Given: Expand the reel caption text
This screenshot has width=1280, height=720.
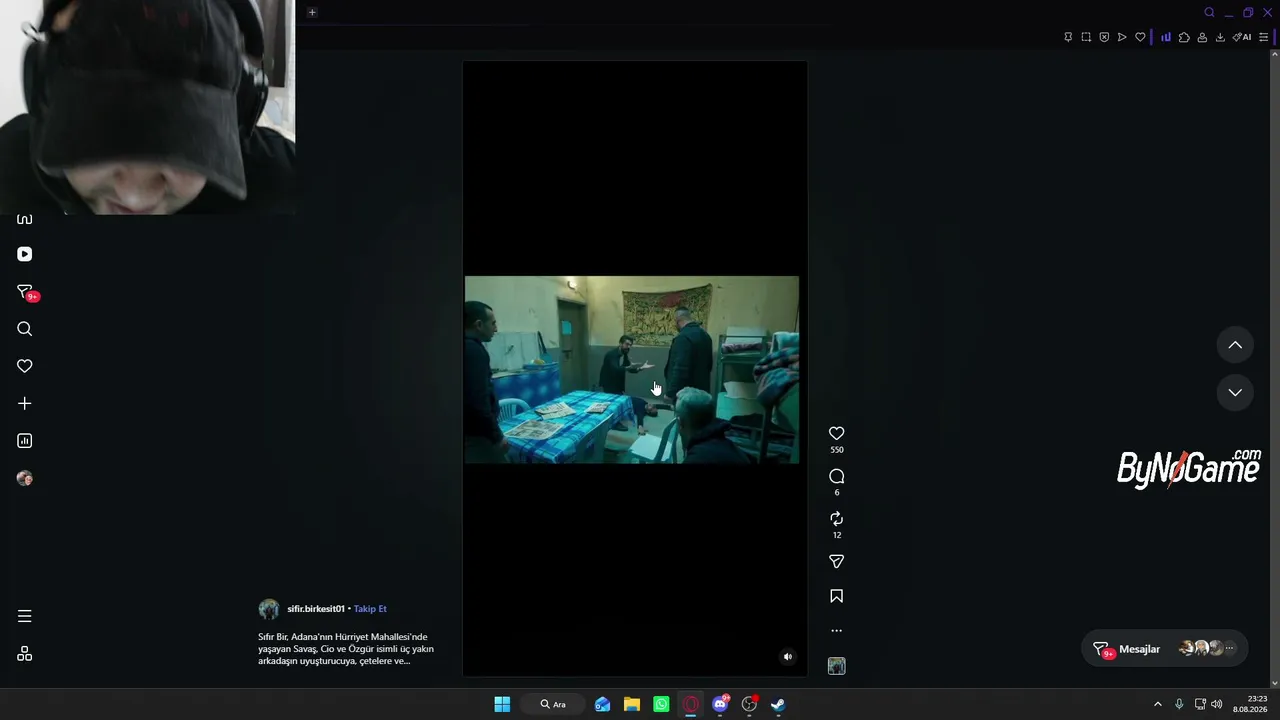Looking at the screenshot, I should click(x=346, y=648).
